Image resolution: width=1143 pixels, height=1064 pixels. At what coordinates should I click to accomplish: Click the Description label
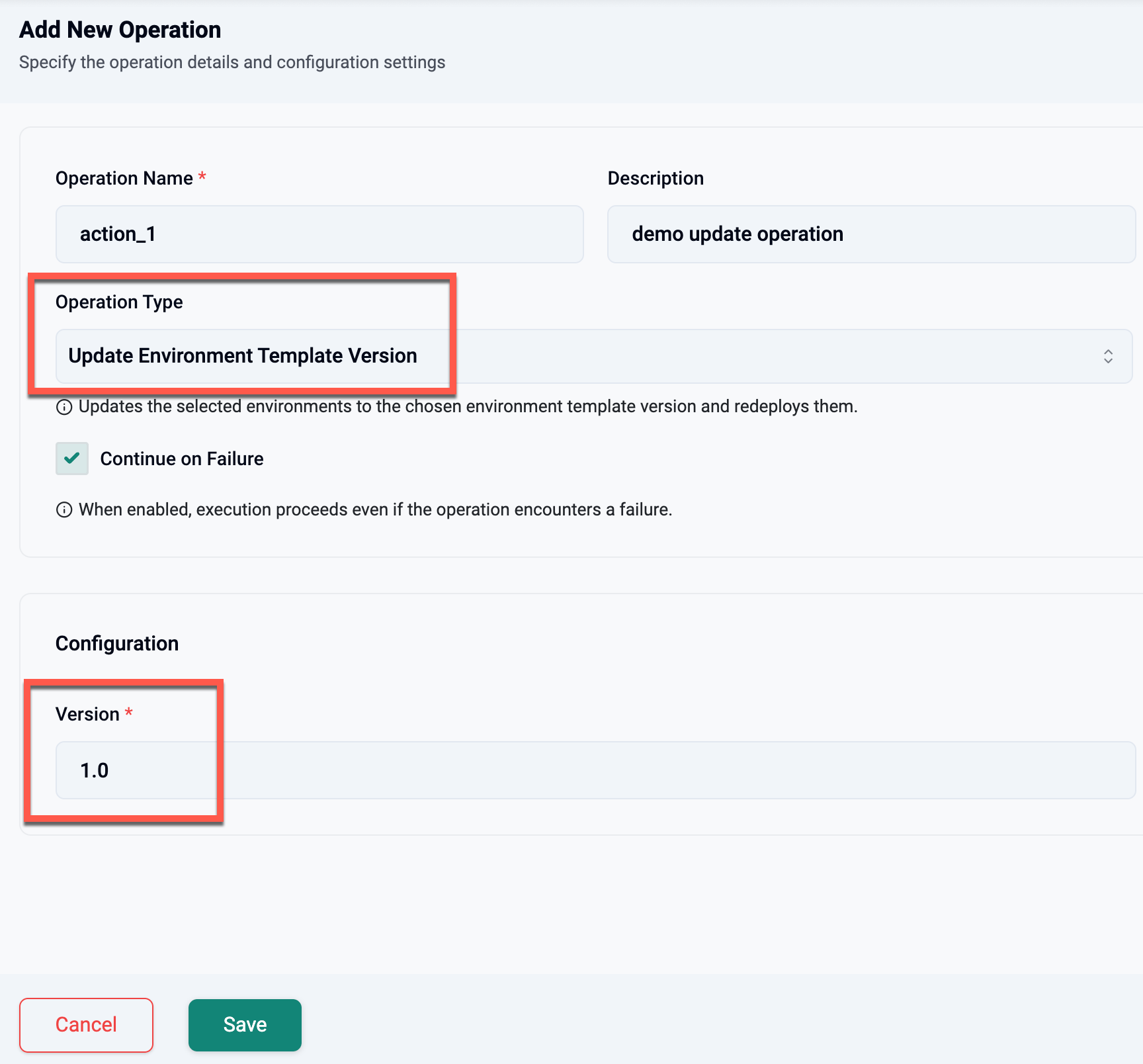tap(656, 179)
